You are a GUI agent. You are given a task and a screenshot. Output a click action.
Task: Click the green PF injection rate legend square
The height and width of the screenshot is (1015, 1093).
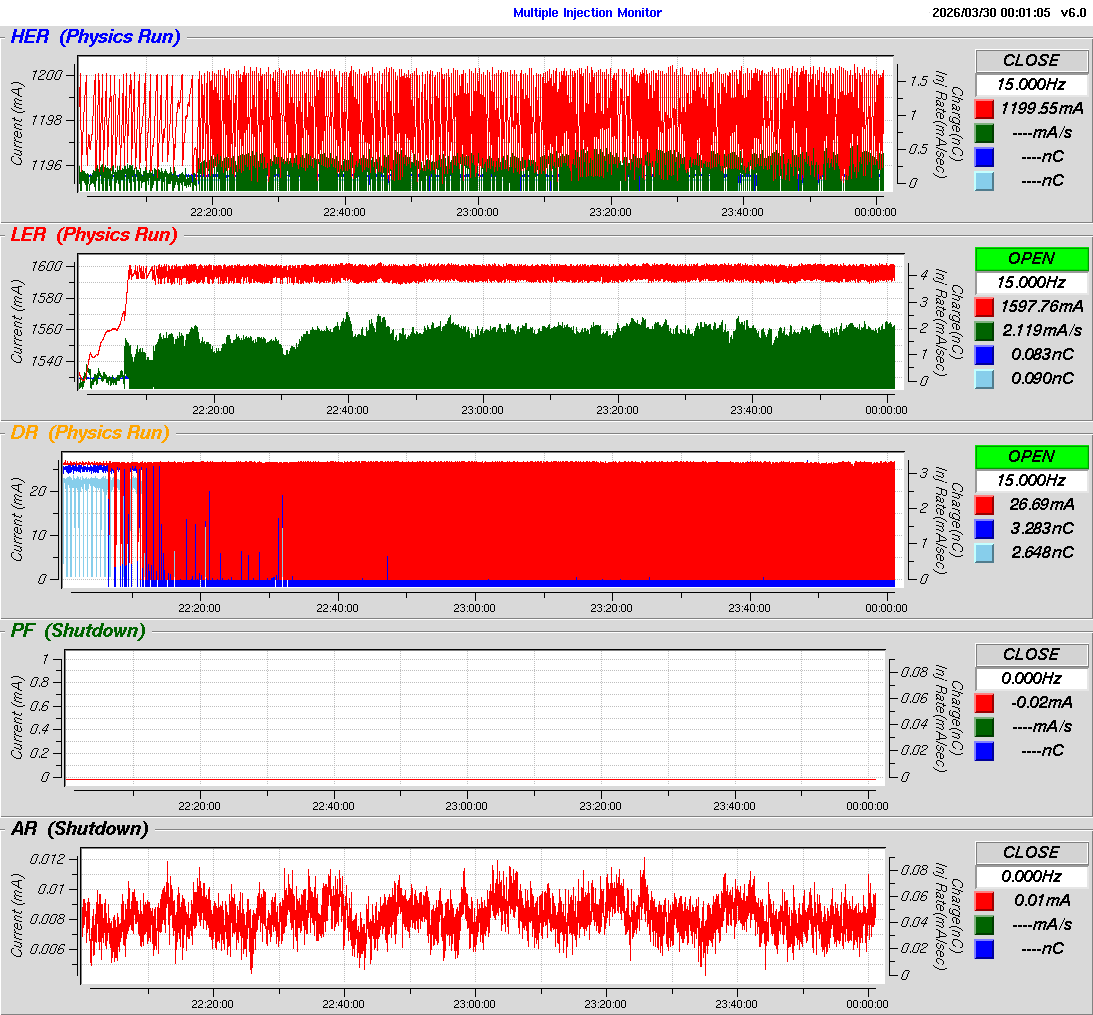pos(984,726)
